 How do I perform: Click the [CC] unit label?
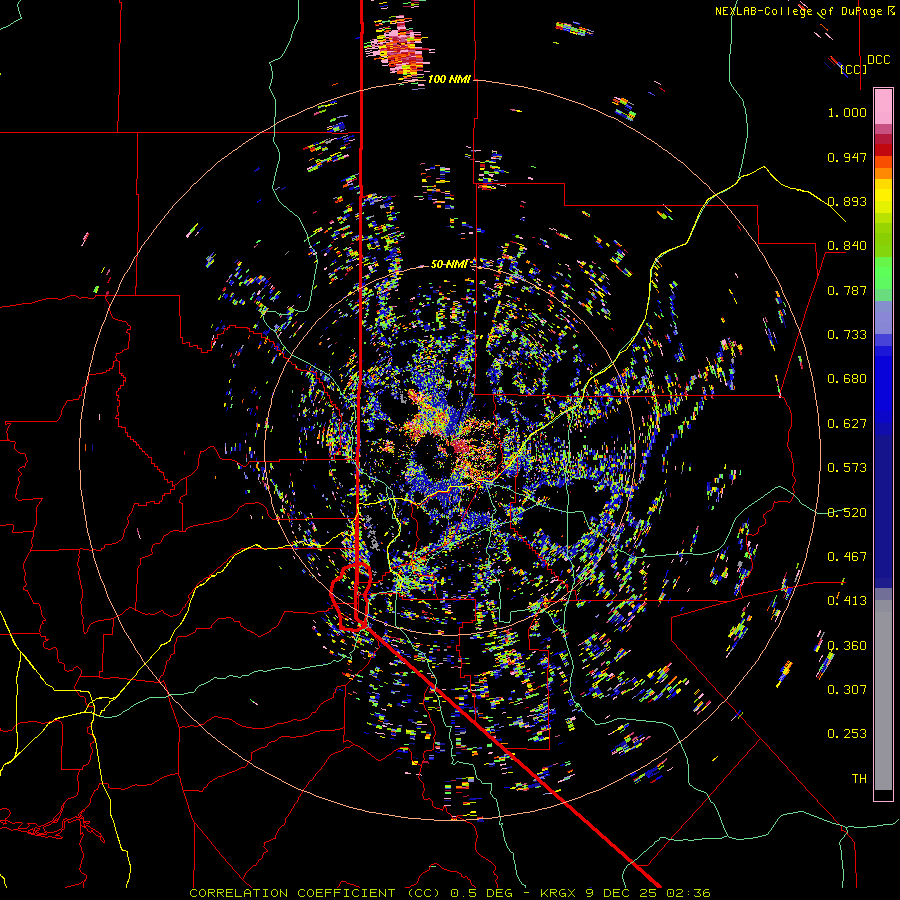853,69
